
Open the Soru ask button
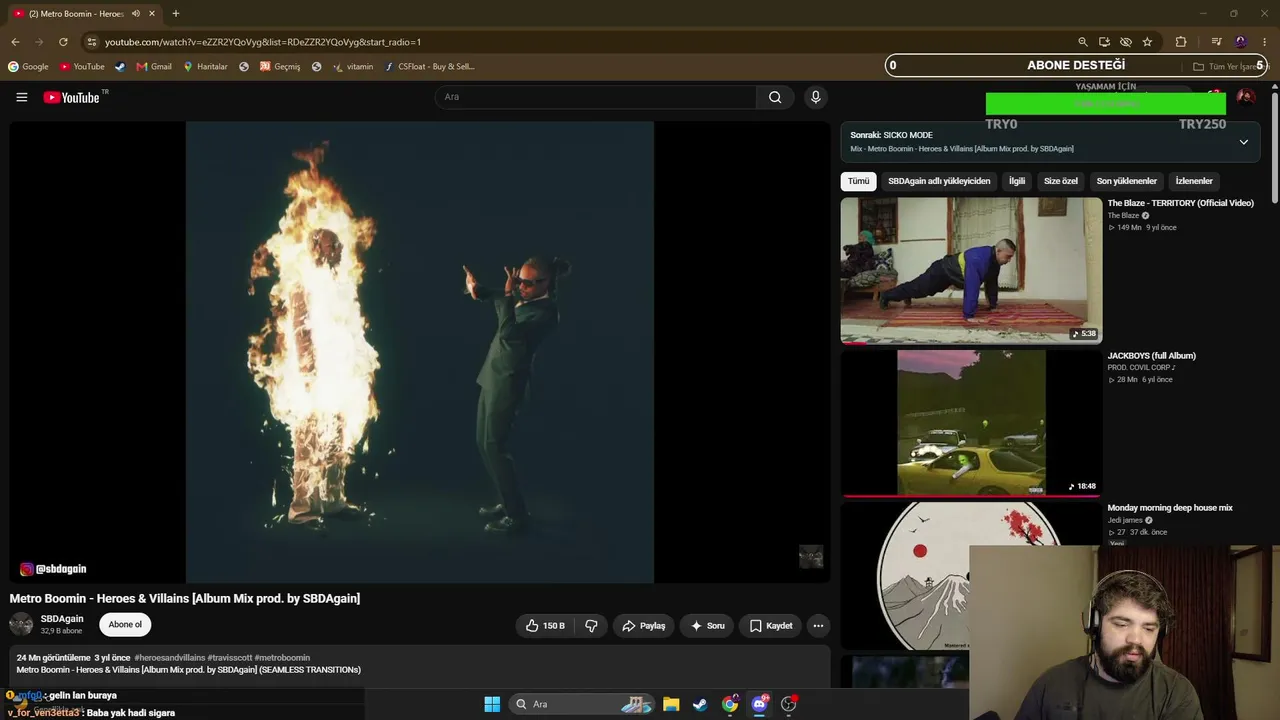pos(707,626)
